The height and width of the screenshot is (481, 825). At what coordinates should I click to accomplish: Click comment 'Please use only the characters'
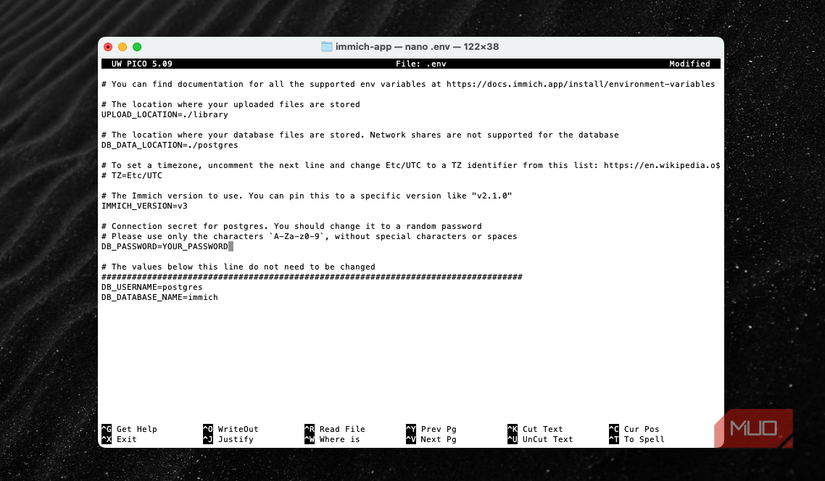[309, 236]
